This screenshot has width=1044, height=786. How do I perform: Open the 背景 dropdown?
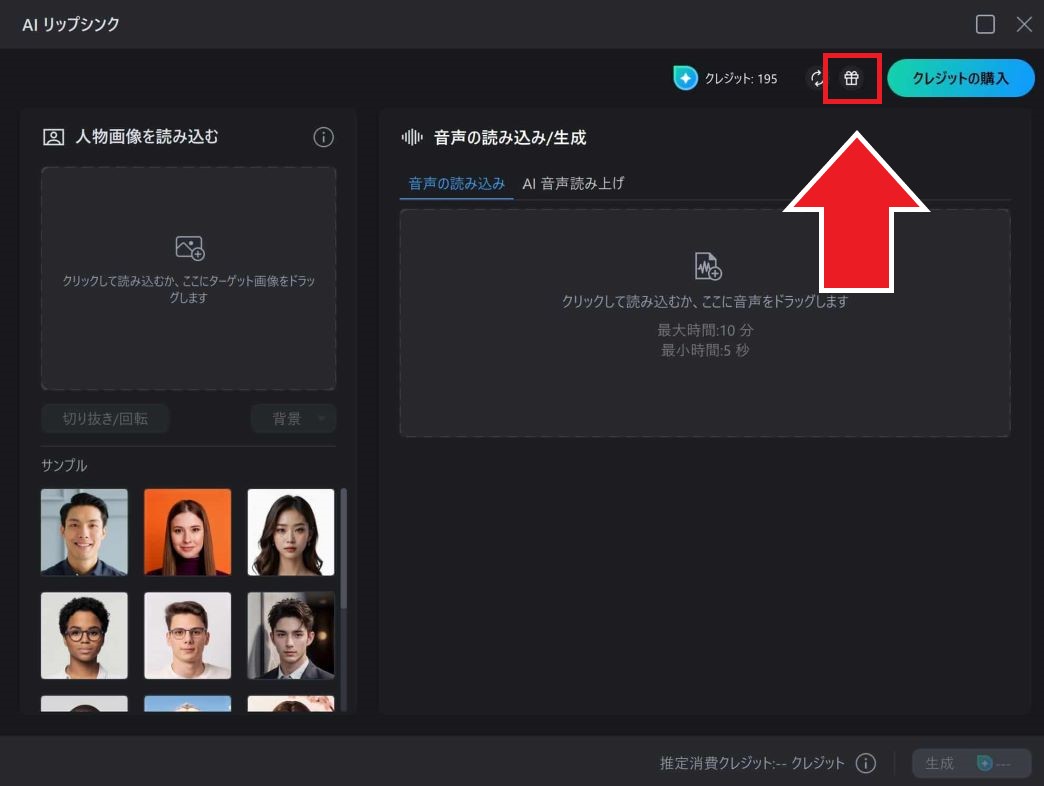click(294, 419)
